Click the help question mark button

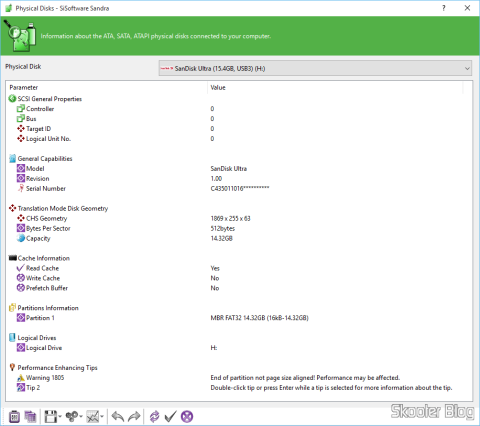(x=444, y=8)
